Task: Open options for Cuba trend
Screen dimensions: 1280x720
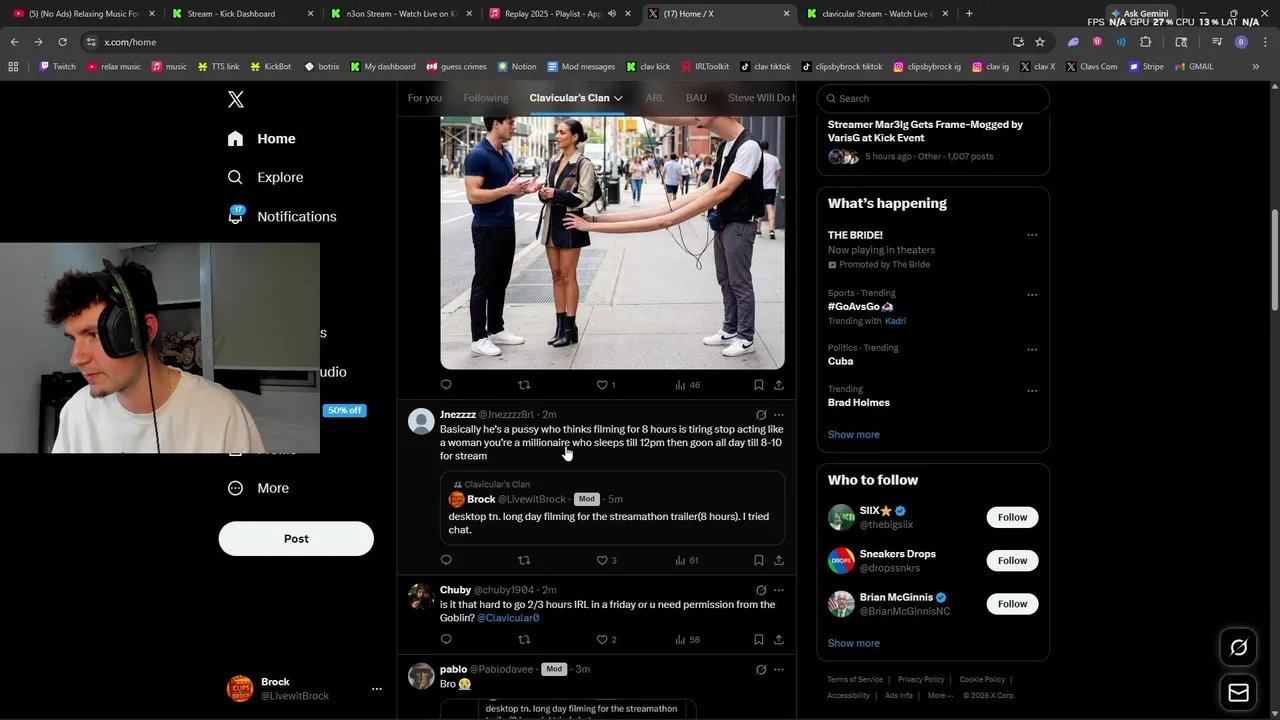Action: tap(1032, 349)
